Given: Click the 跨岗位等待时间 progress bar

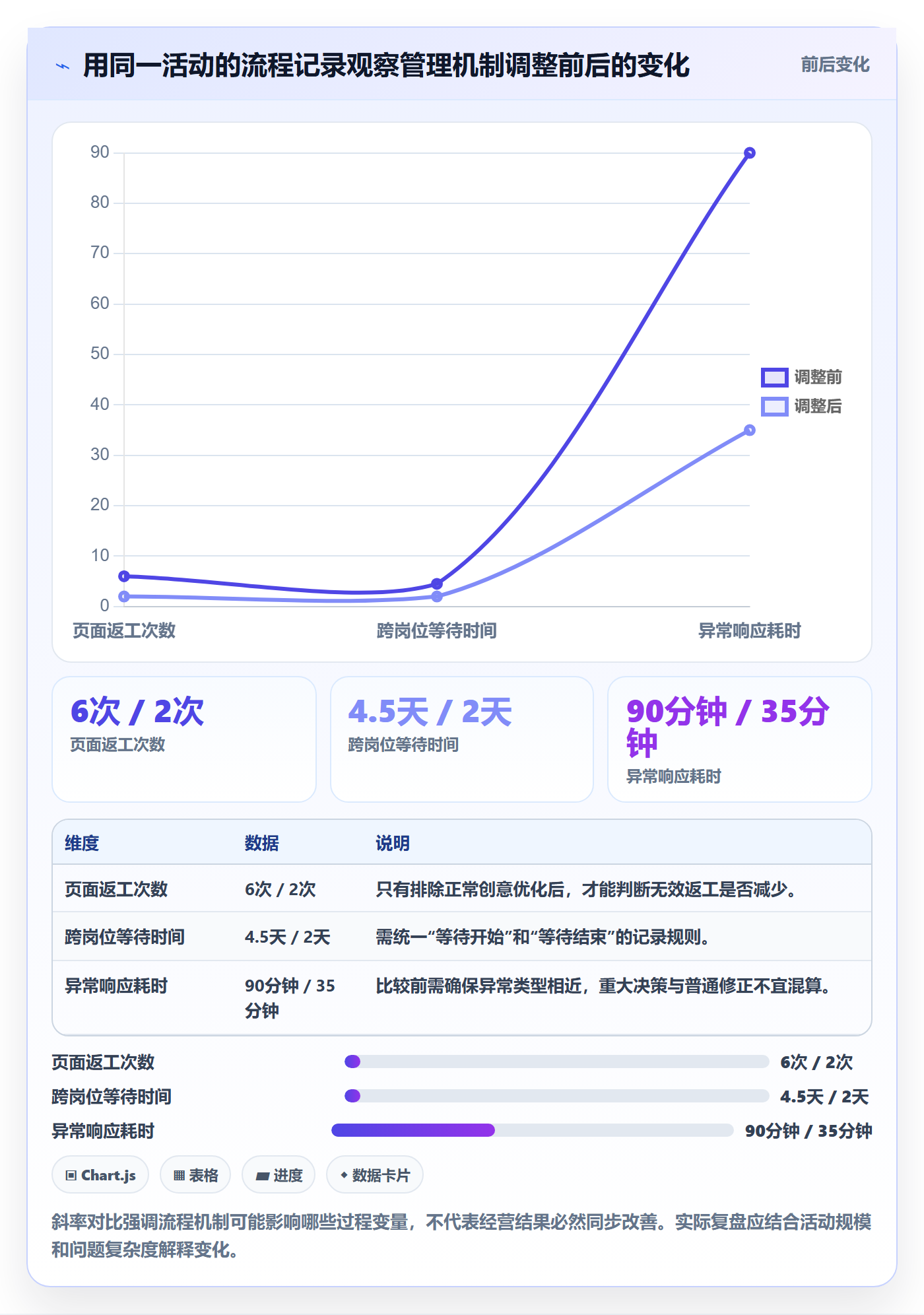Looking at the screenshot, I should tap(556, 1096).
